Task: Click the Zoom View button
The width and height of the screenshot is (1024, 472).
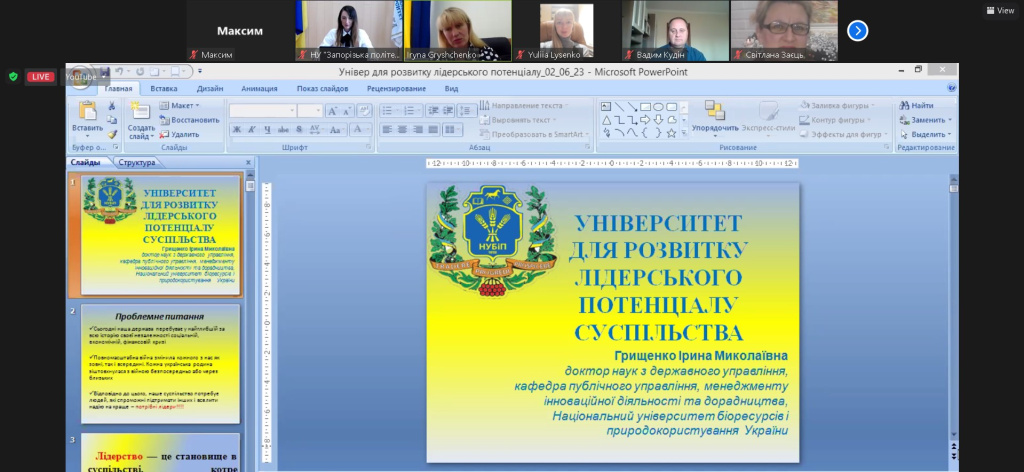Action: tap(1000, 10)
